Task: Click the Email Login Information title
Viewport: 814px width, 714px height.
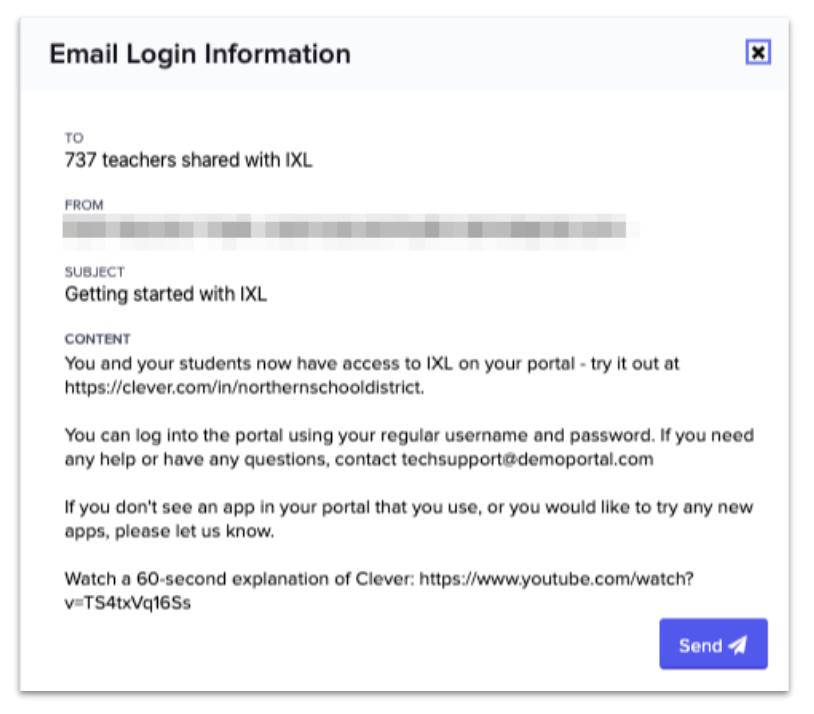Action: (x=200, y=54)
